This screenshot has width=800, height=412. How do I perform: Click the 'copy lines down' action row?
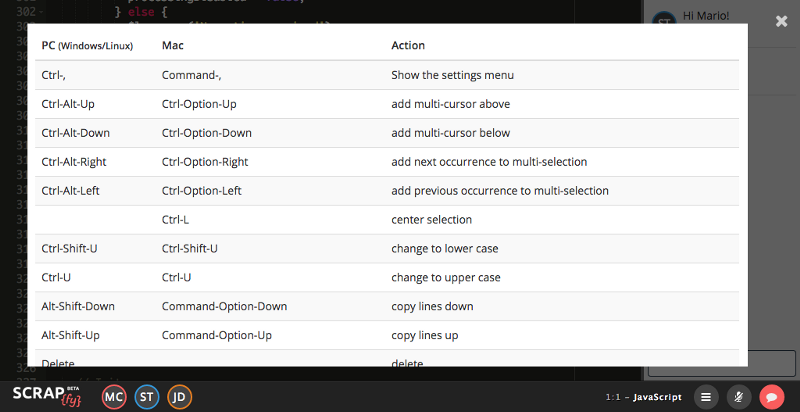point(432,306)
